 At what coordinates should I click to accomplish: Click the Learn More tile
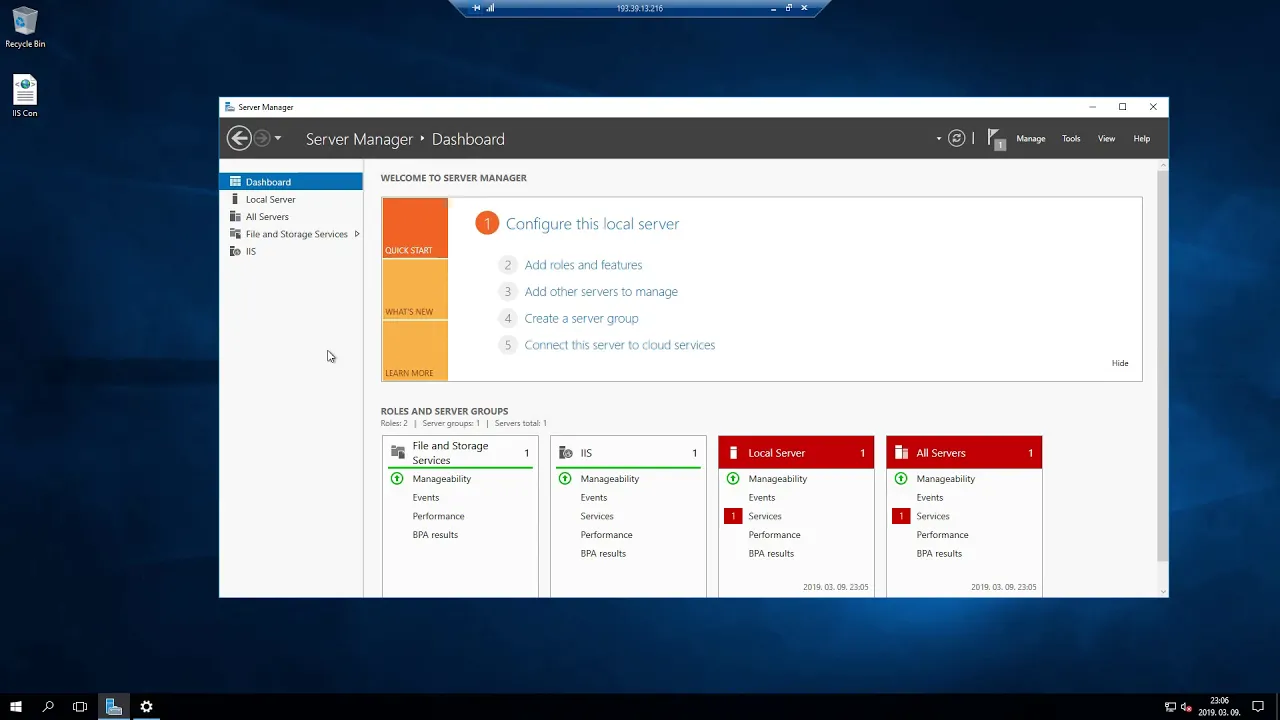click(x=415, y=350)
